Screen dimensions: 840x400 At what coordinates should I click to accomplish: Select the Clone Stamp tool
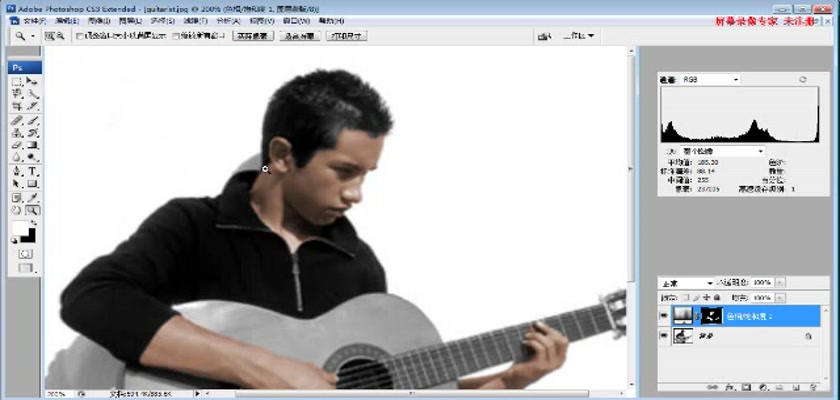[17, 132]
